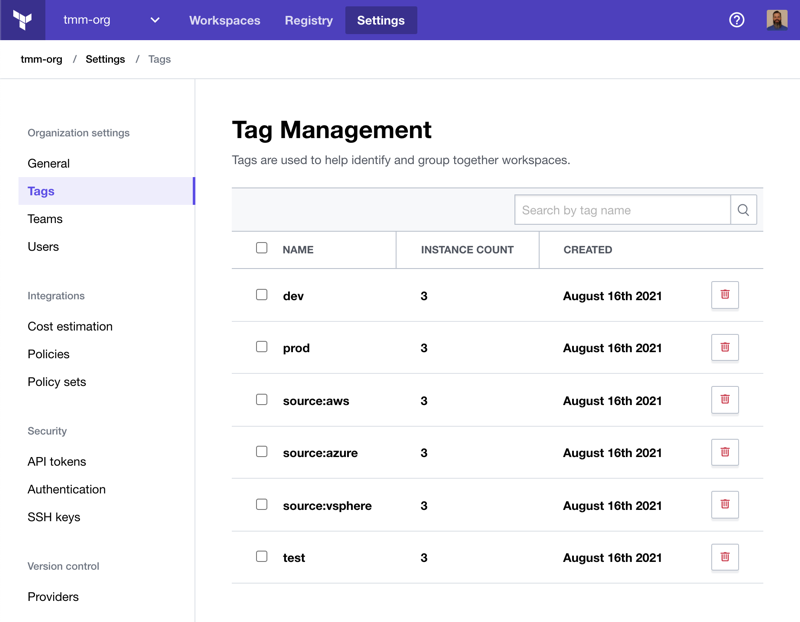Delete the source:vsphere tag via trash icon
Image resolution: width=800 pixels, height=622 pixels.
[x=724, y=505]
